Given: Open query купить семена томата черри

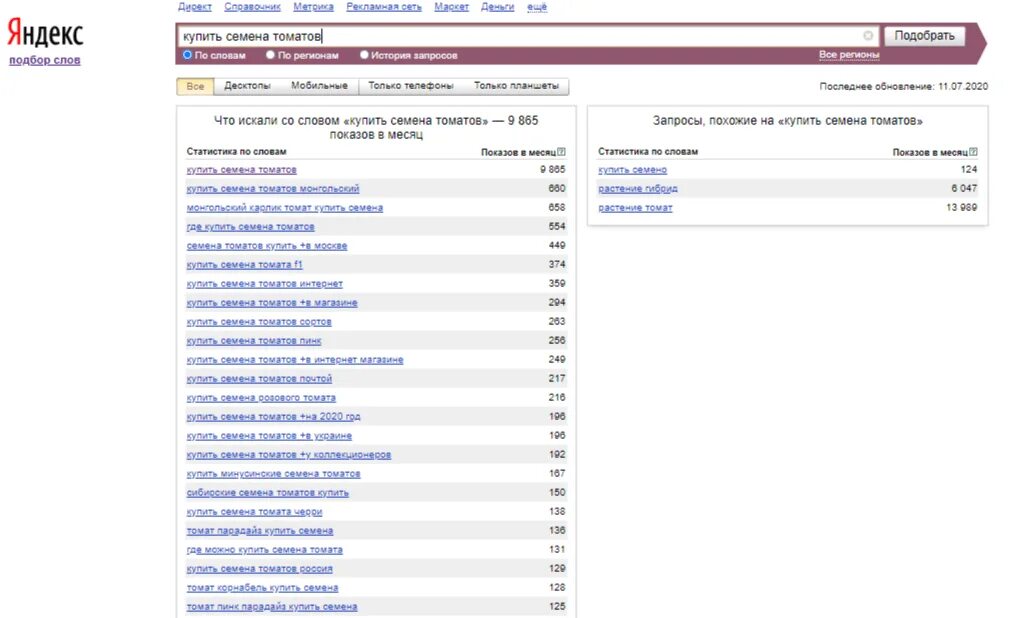Looking at the screenshot, I should (254, 511).
